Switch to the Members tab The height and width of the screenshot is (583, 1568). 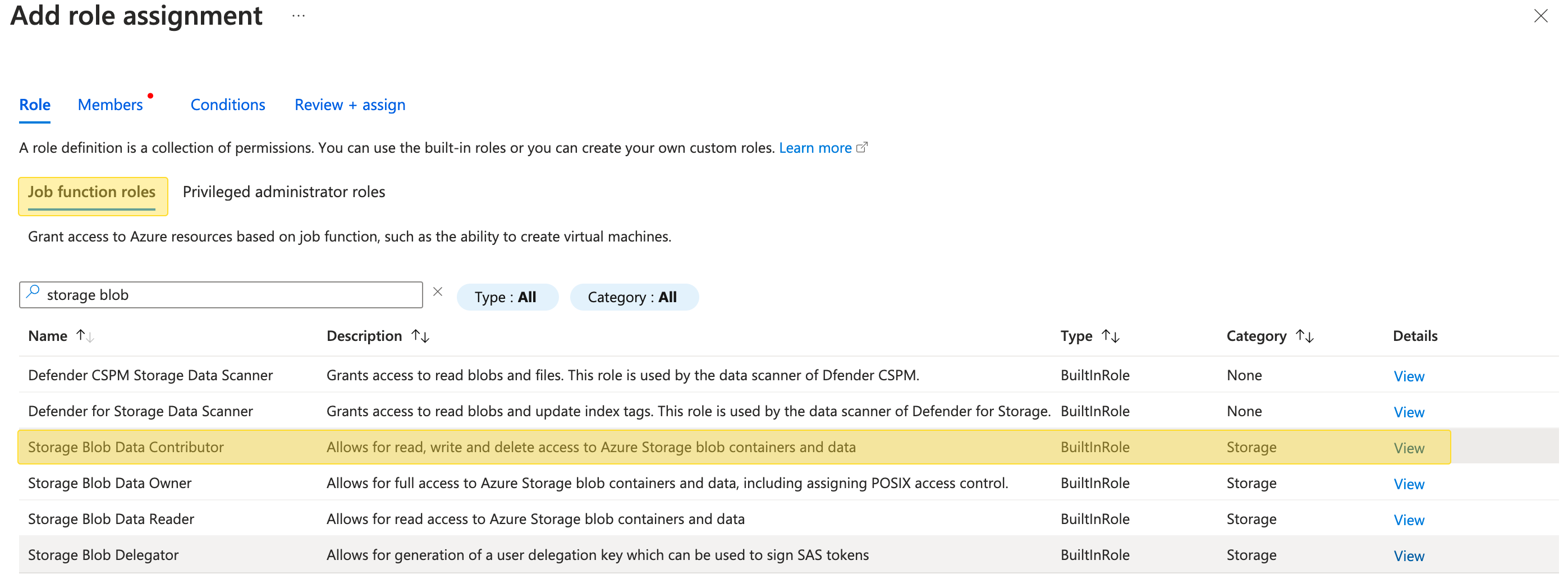click(110, 105)
